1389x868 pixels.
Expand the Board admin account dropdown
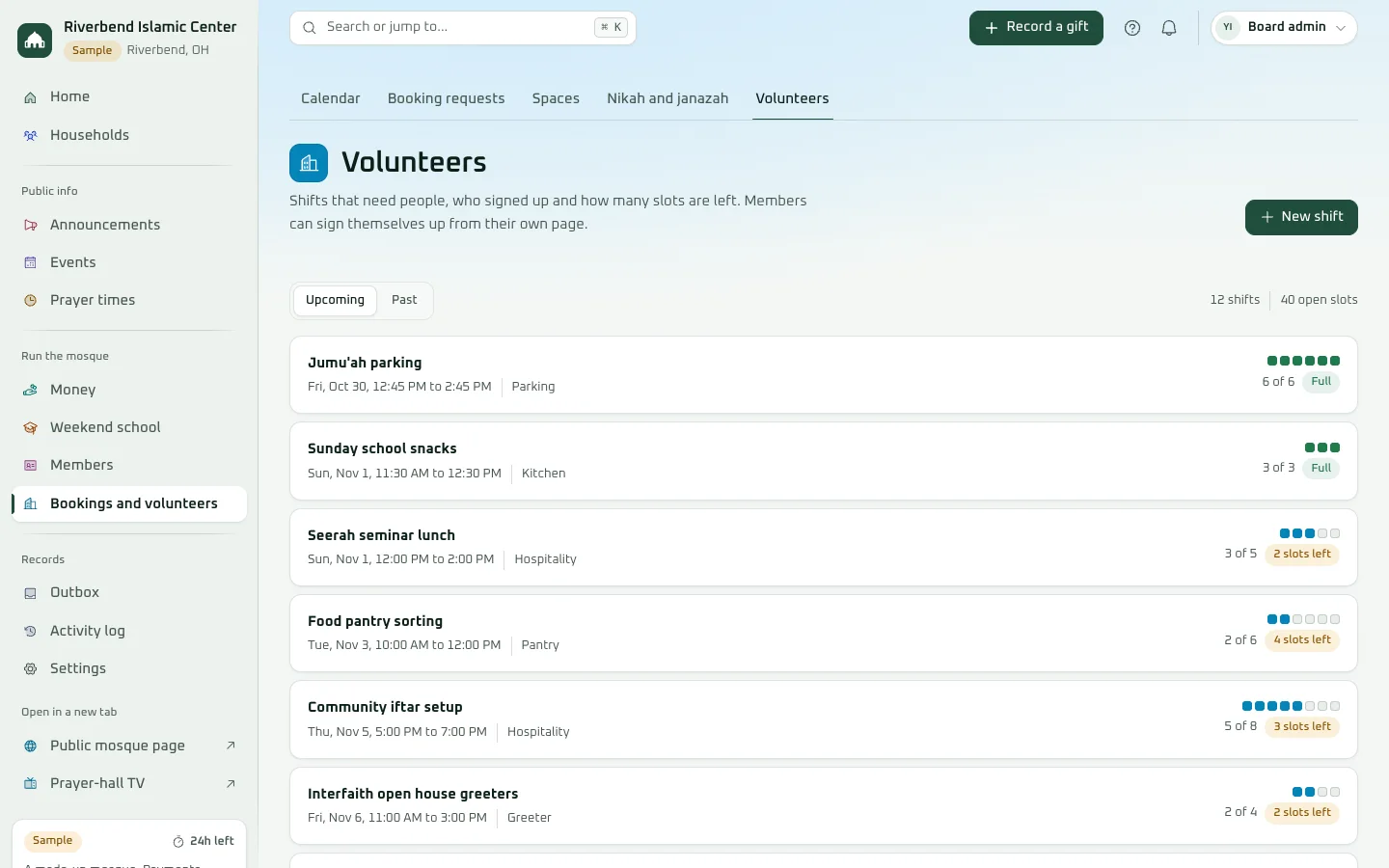click(1284, 28)
